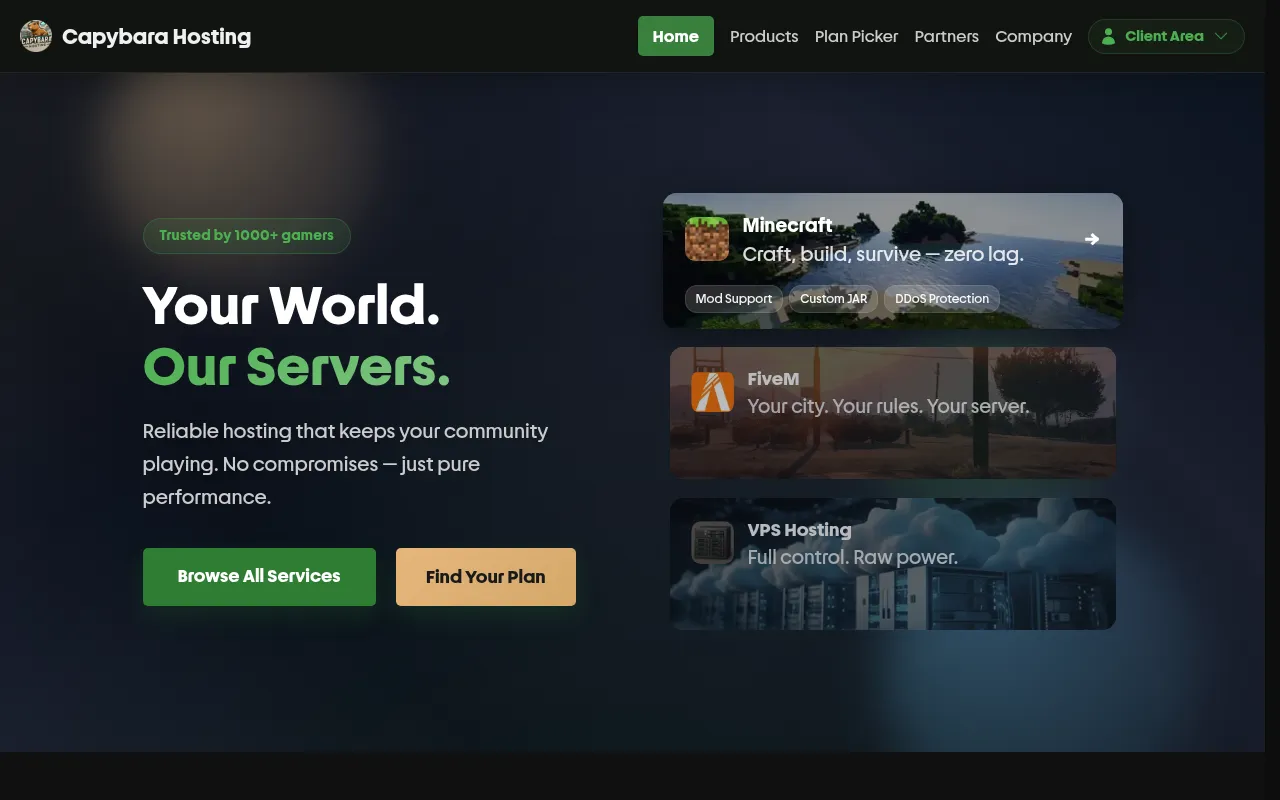Viewport: 1280px width, 800px height.
Task: Open the Plan Picker page
Action: point(856,36)
